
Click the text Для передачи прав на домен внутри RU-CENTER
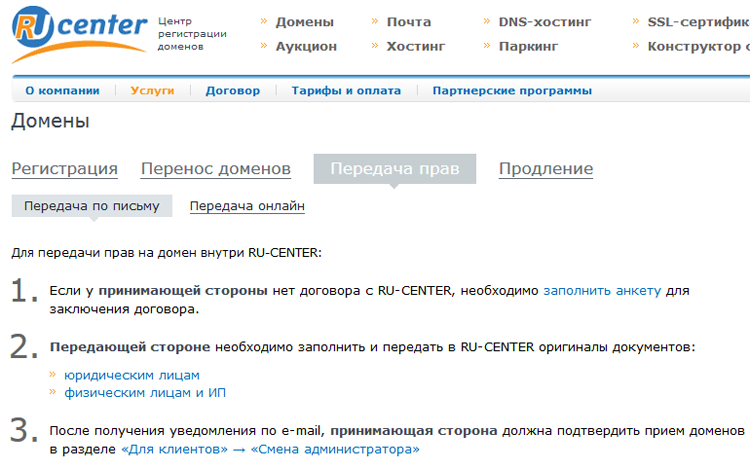click(166, 252)
